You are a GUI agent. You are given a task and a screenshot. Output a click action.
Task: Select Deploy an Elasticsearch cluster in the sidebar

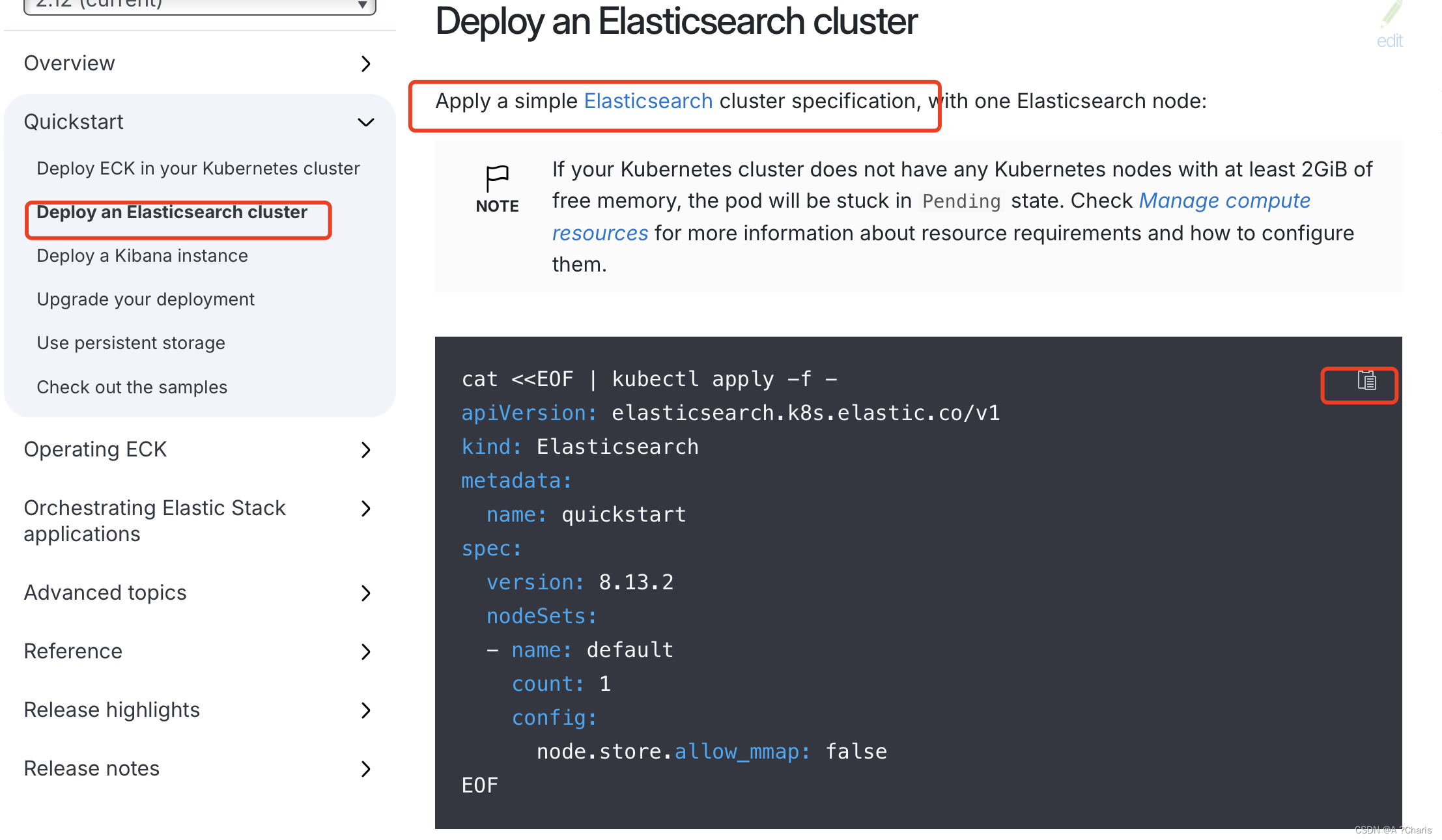(x=172, y=212)
